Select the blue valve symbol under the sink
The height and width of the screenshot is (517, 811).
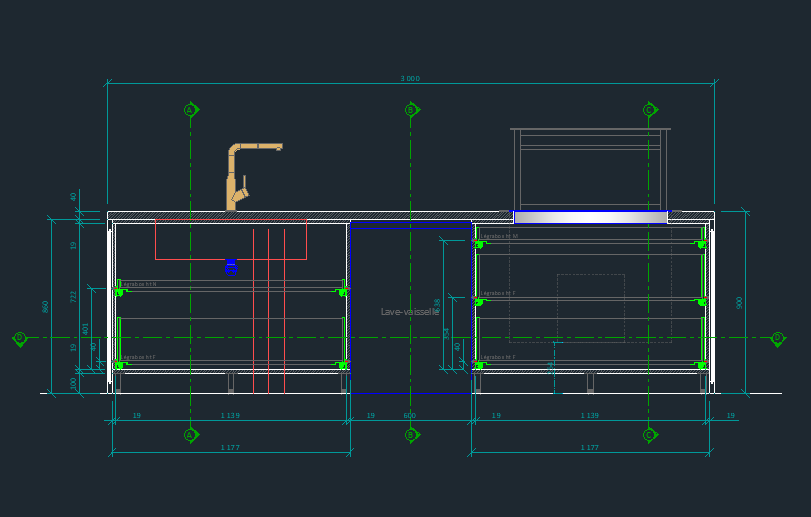coord(231,265)
